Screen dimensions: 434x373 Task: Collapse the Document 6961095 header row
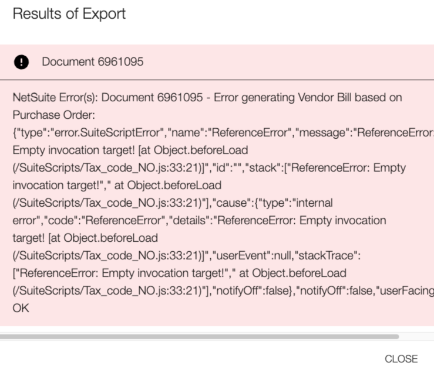pos(217,62)
